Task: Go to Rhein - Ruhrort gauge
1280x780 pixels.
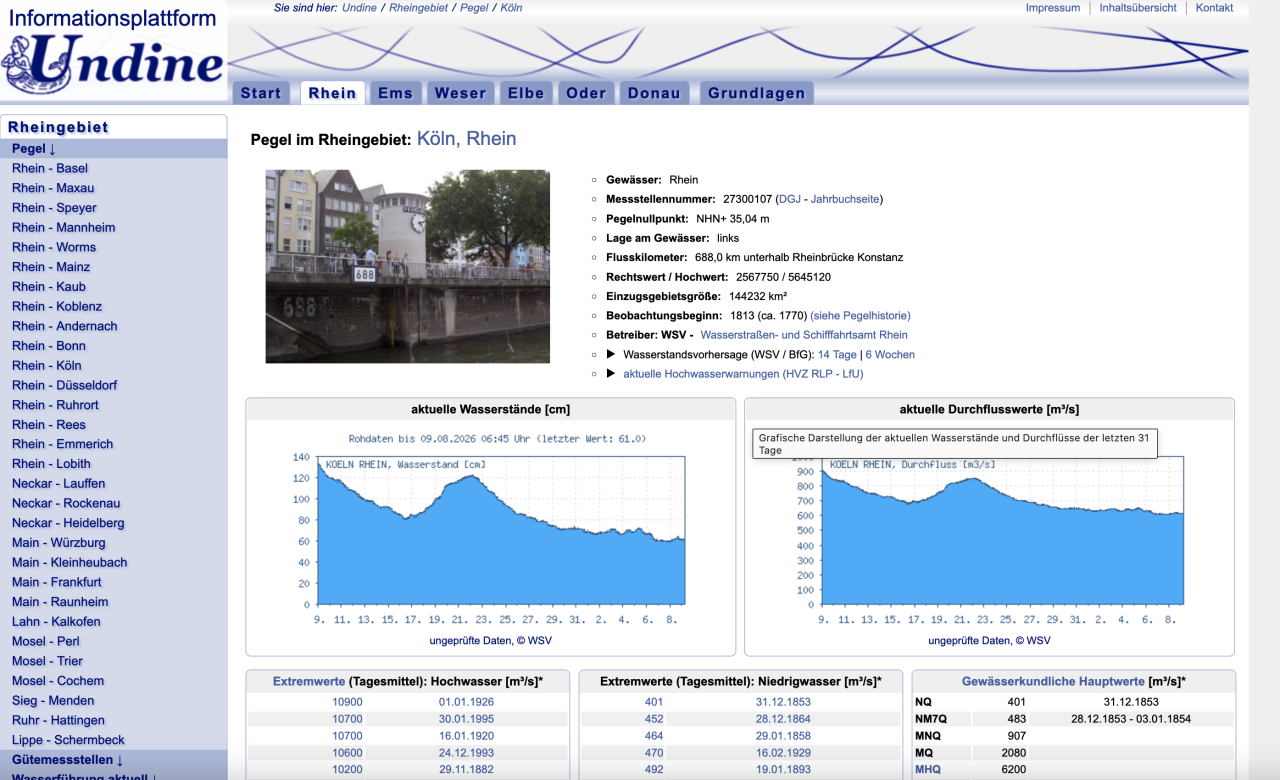Action: tap(57, 404)
